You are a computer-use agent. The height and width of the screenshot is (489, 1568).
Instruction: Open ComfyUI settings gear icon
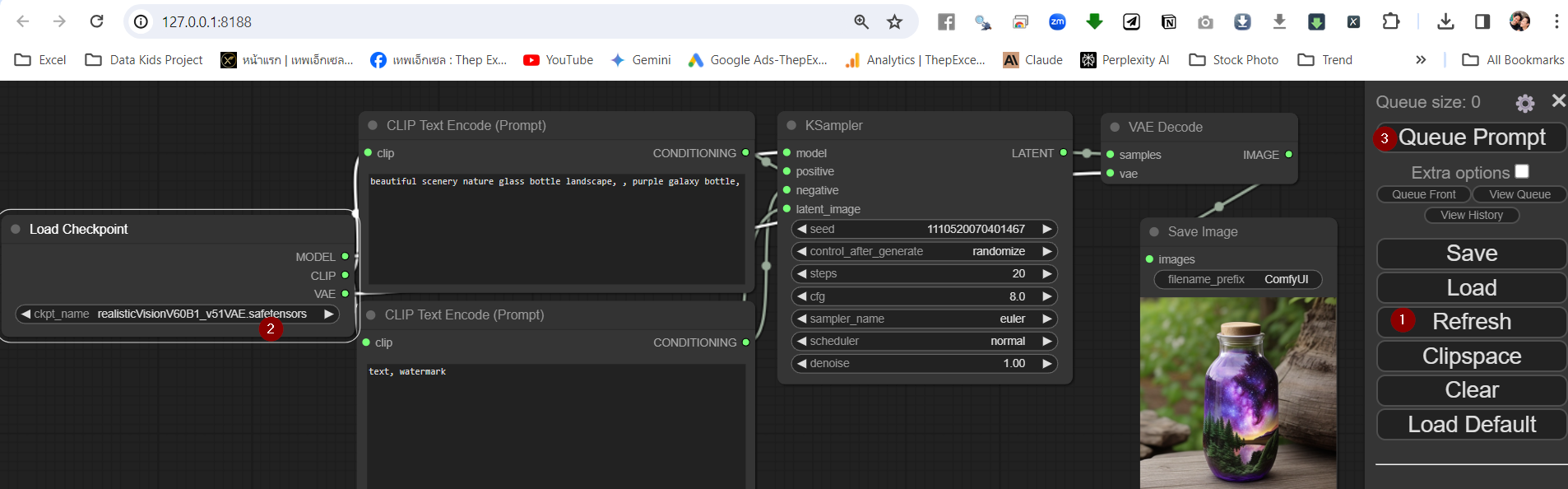pos(1524,103)
